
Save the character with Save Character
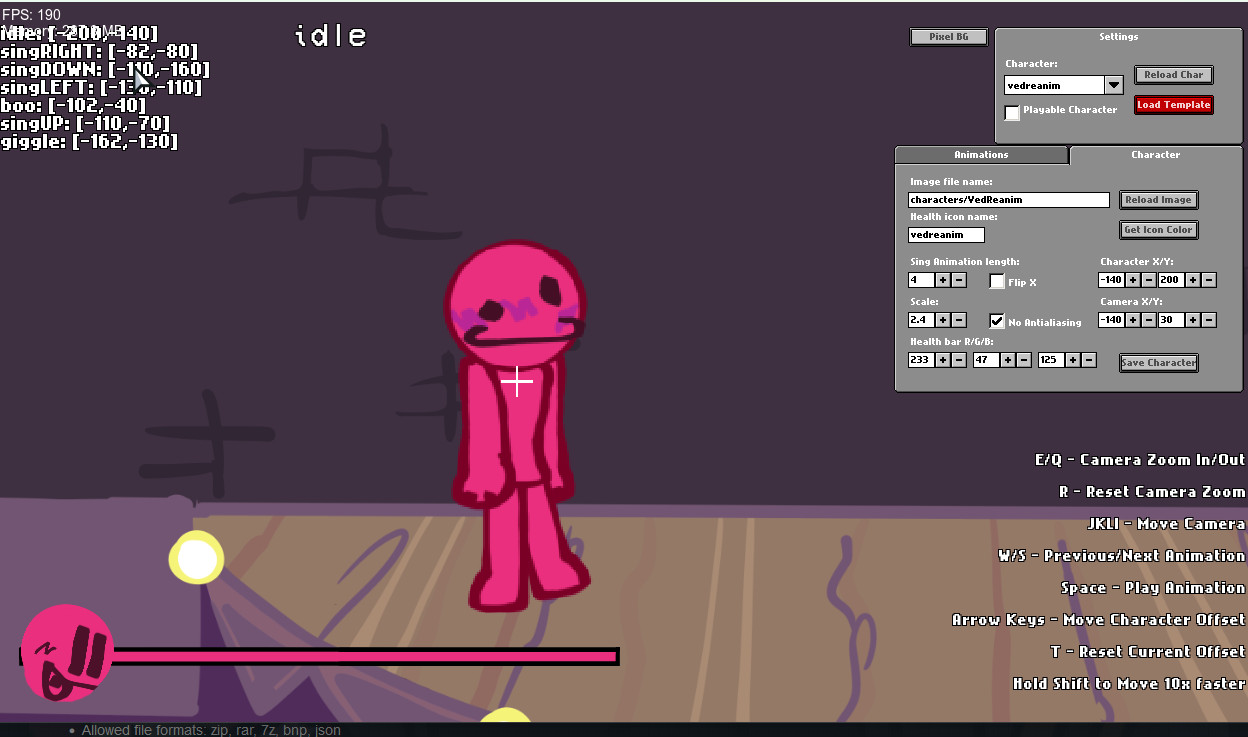click(1158, 362)
